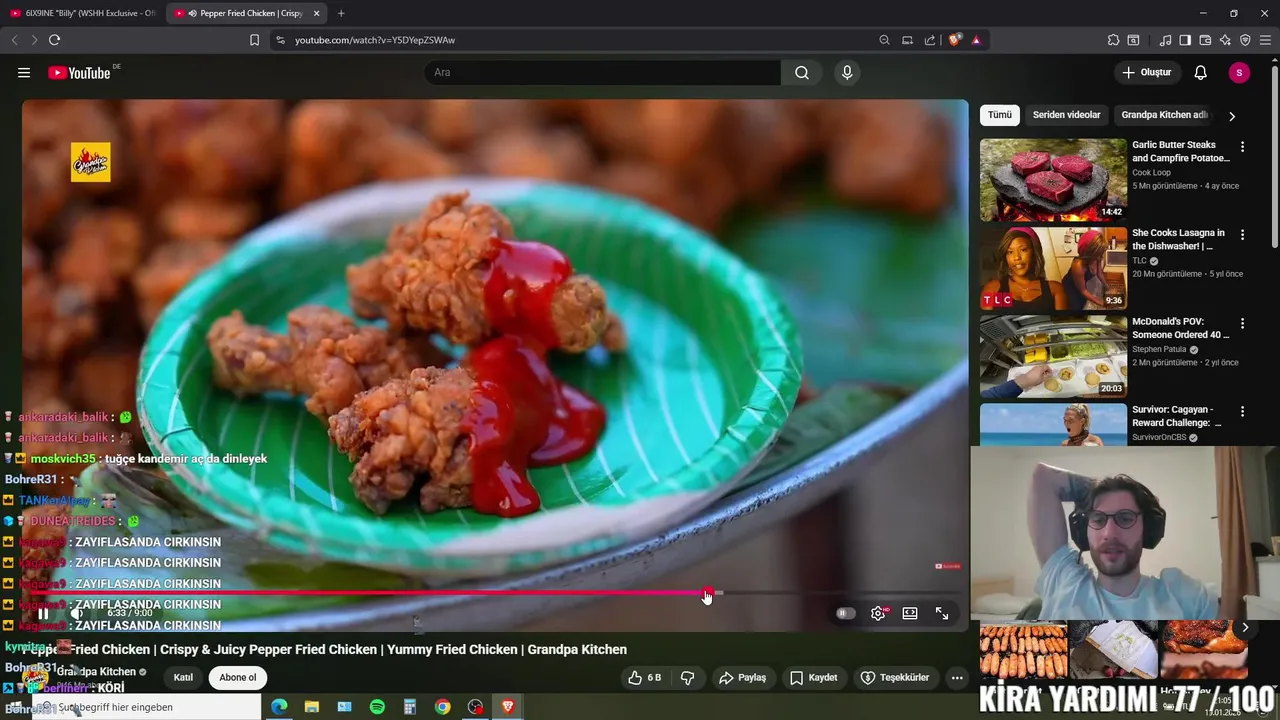
Task: Mute the video volume icon
Action: tap(77, 614)
